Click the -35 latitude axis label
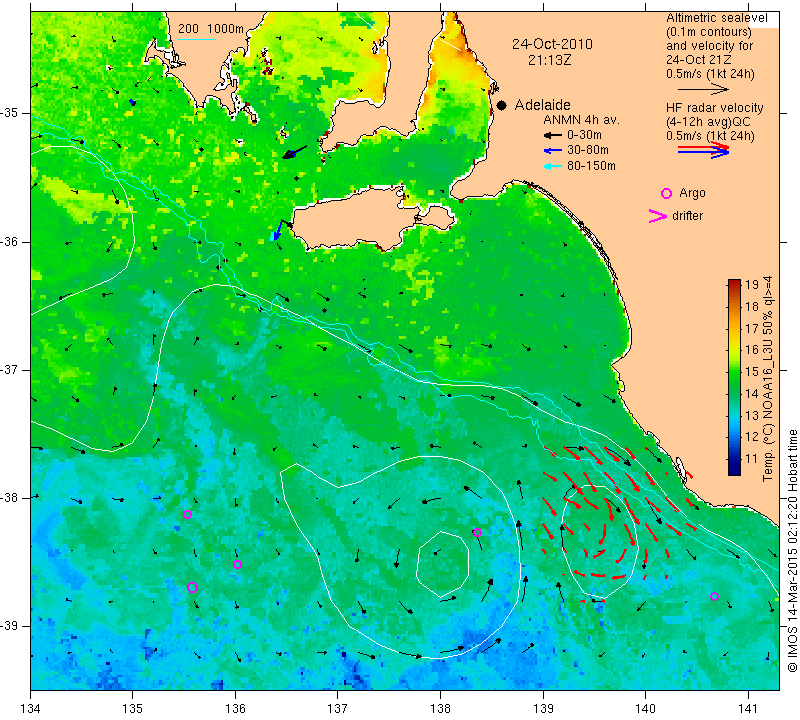This screenshot has width=800, height=720. (10, 113)
